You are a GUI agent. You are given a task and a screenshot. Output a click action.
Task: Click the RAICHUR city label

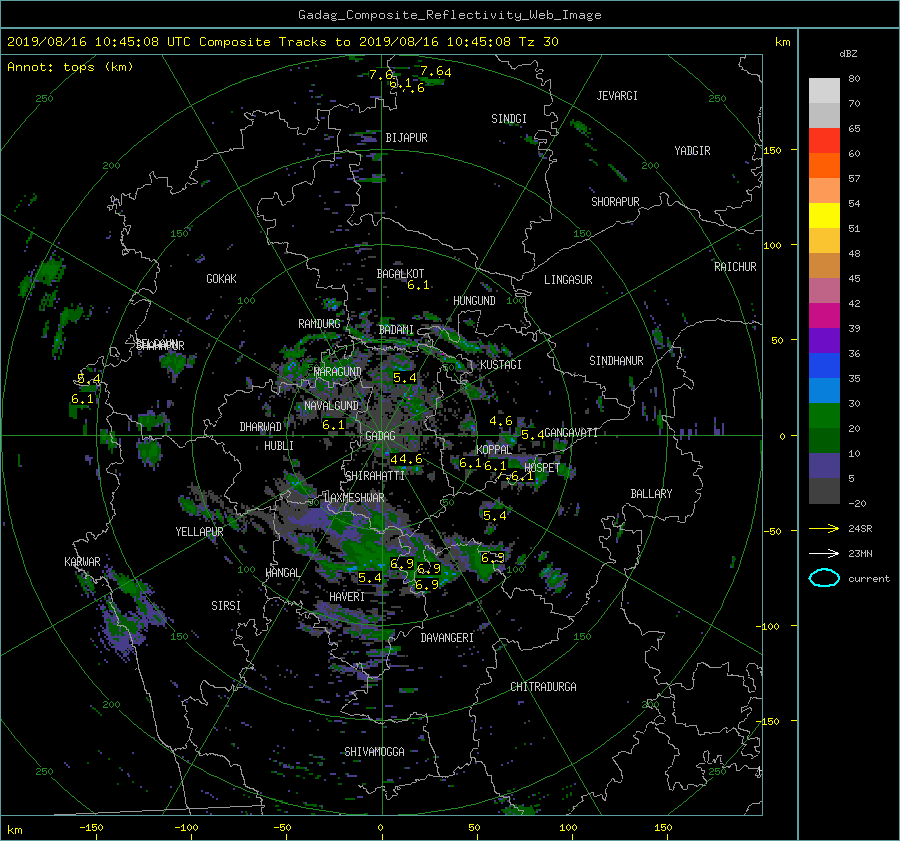tap(735, 267)
